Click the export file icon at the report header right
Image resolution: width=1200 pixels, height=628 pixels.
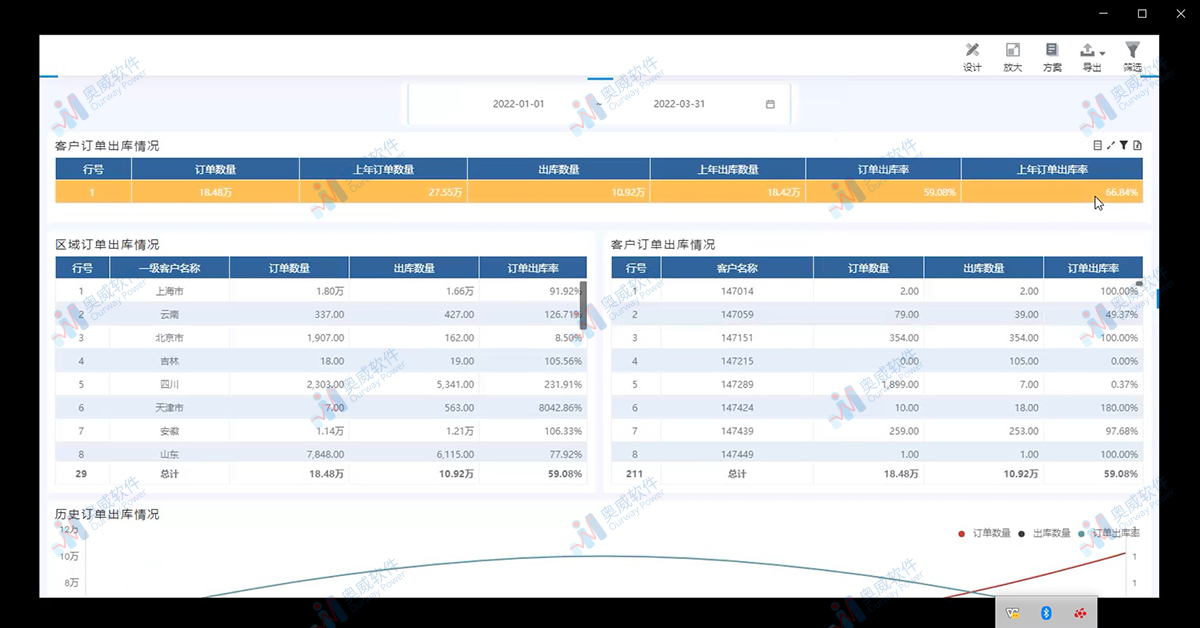click(1135, 145)
